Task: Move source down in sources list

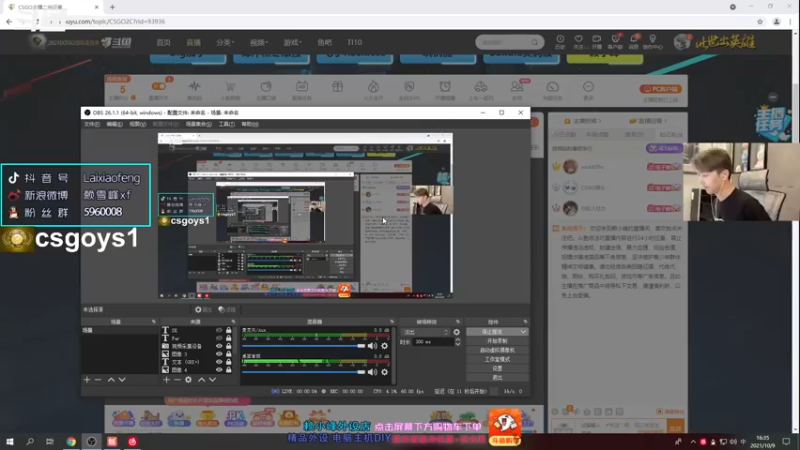Action: point(213,380)
